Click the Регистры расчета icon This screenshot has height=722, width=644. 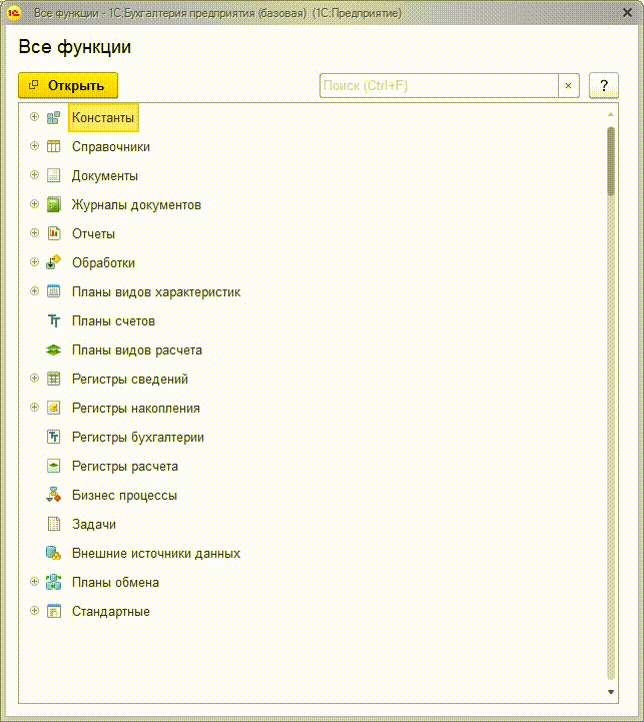click(x=53, y=466)
